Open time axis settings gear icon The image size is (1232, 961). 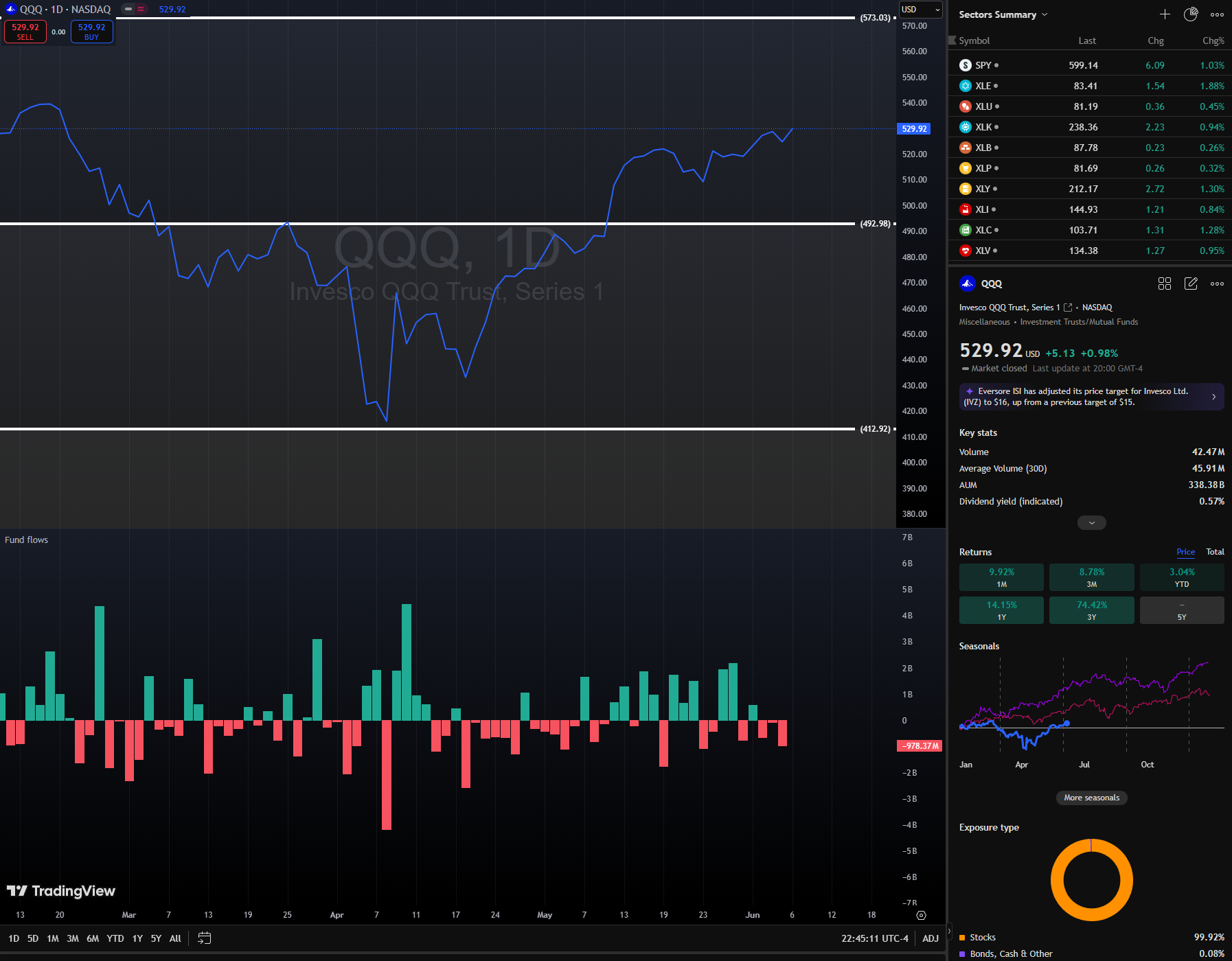921,915
